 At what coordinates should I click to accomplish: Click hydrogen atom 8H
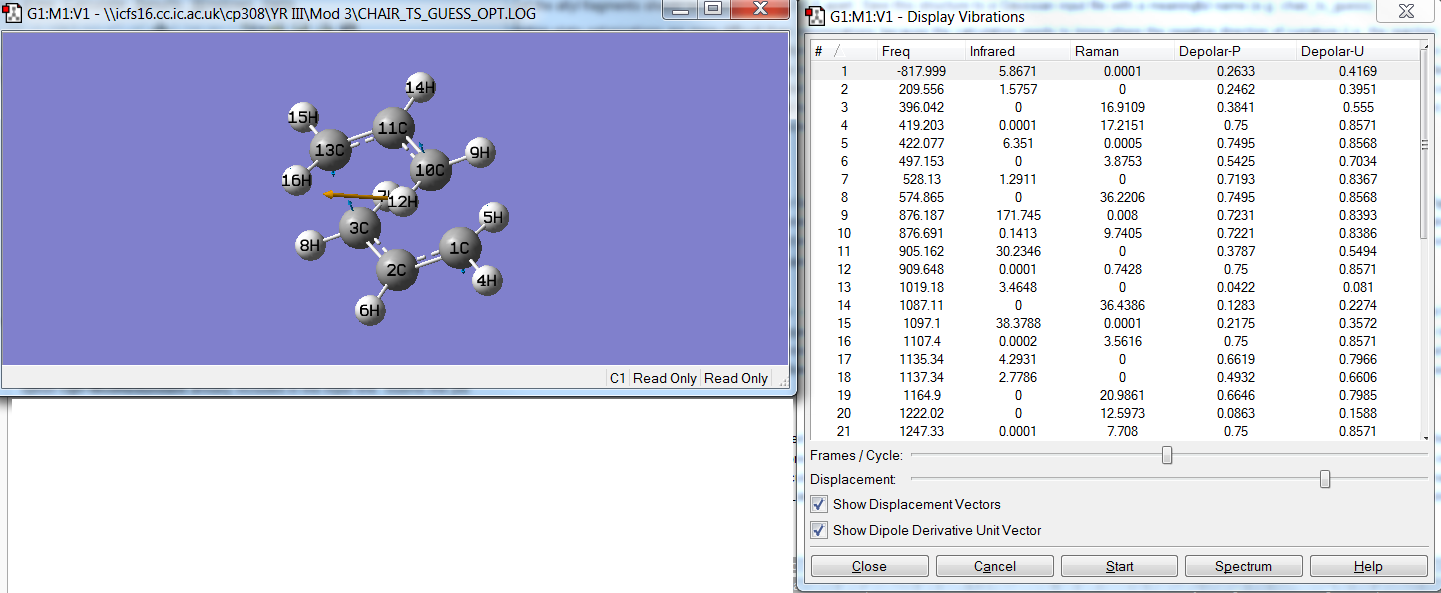(311, 244)
